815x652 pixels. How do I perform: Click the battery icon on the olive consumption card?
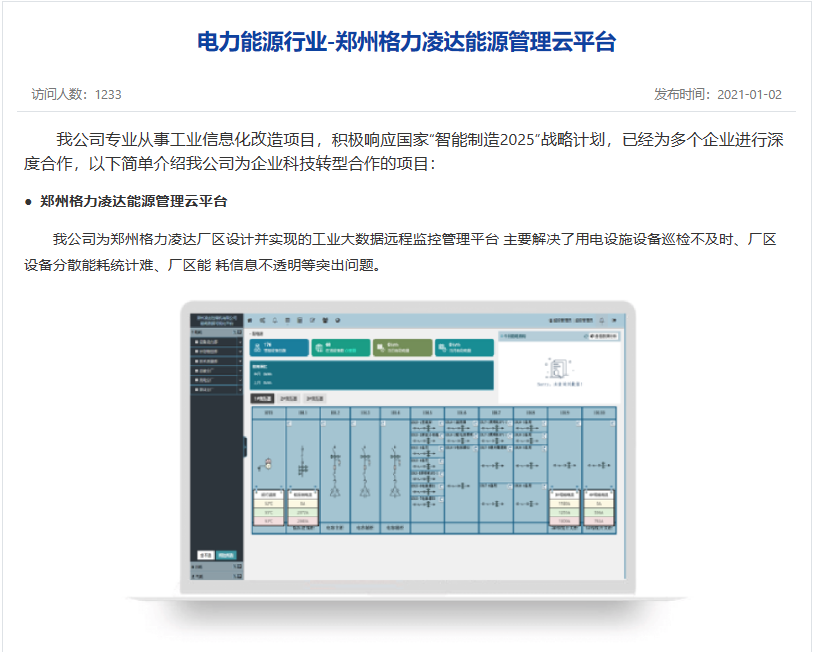tap(378, 346)
